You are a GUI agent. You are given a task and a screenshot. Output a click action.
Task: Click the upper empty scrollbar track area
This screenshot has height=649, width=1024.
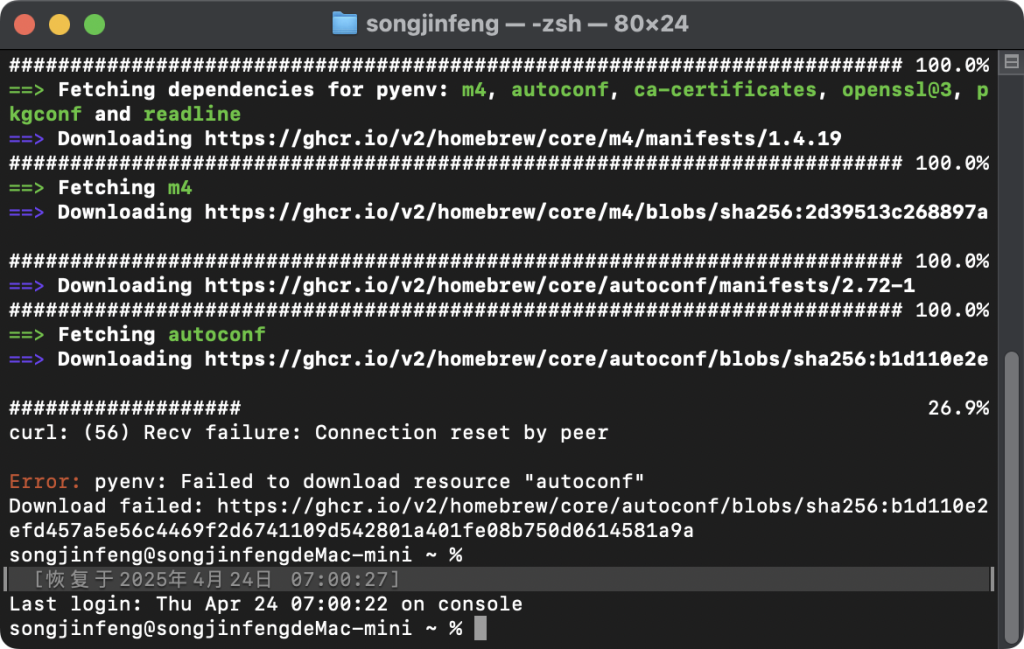tap(1013, 200)
